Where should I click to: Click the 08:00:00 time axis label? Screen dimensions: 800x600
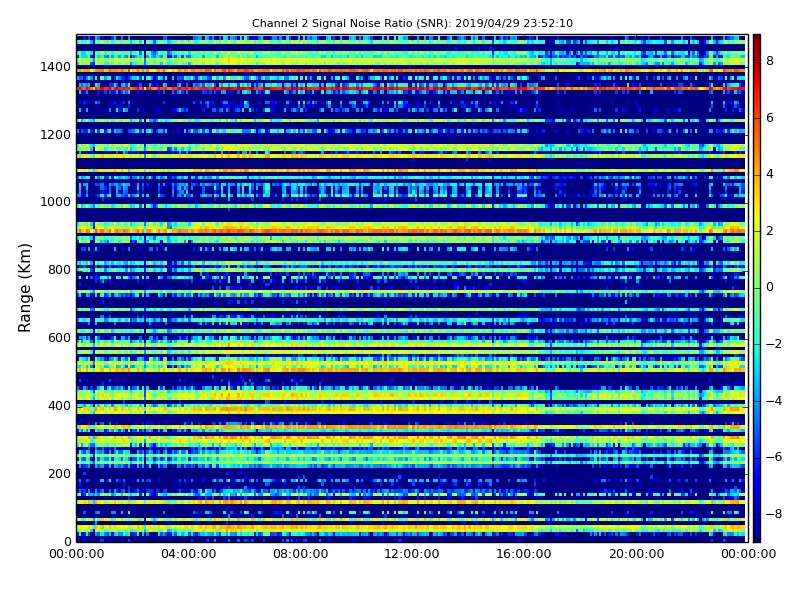(301, 554)
